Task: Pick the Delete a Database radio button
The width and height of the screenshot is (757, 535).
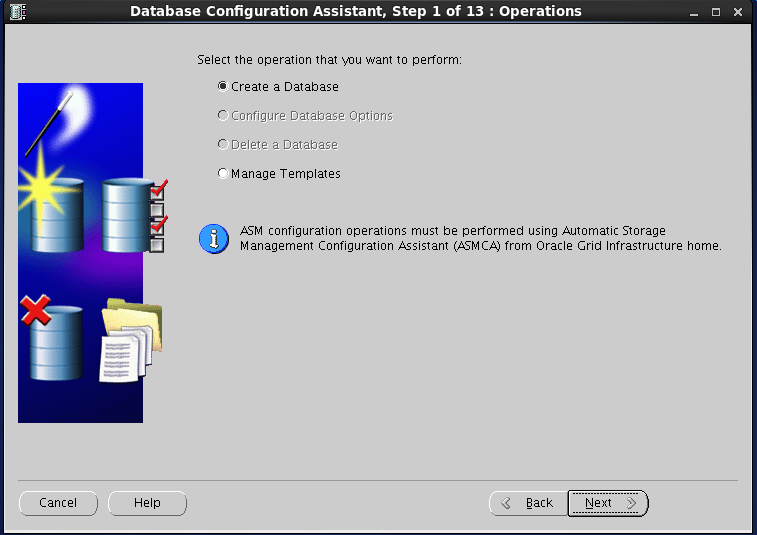Action: [223, 145]
